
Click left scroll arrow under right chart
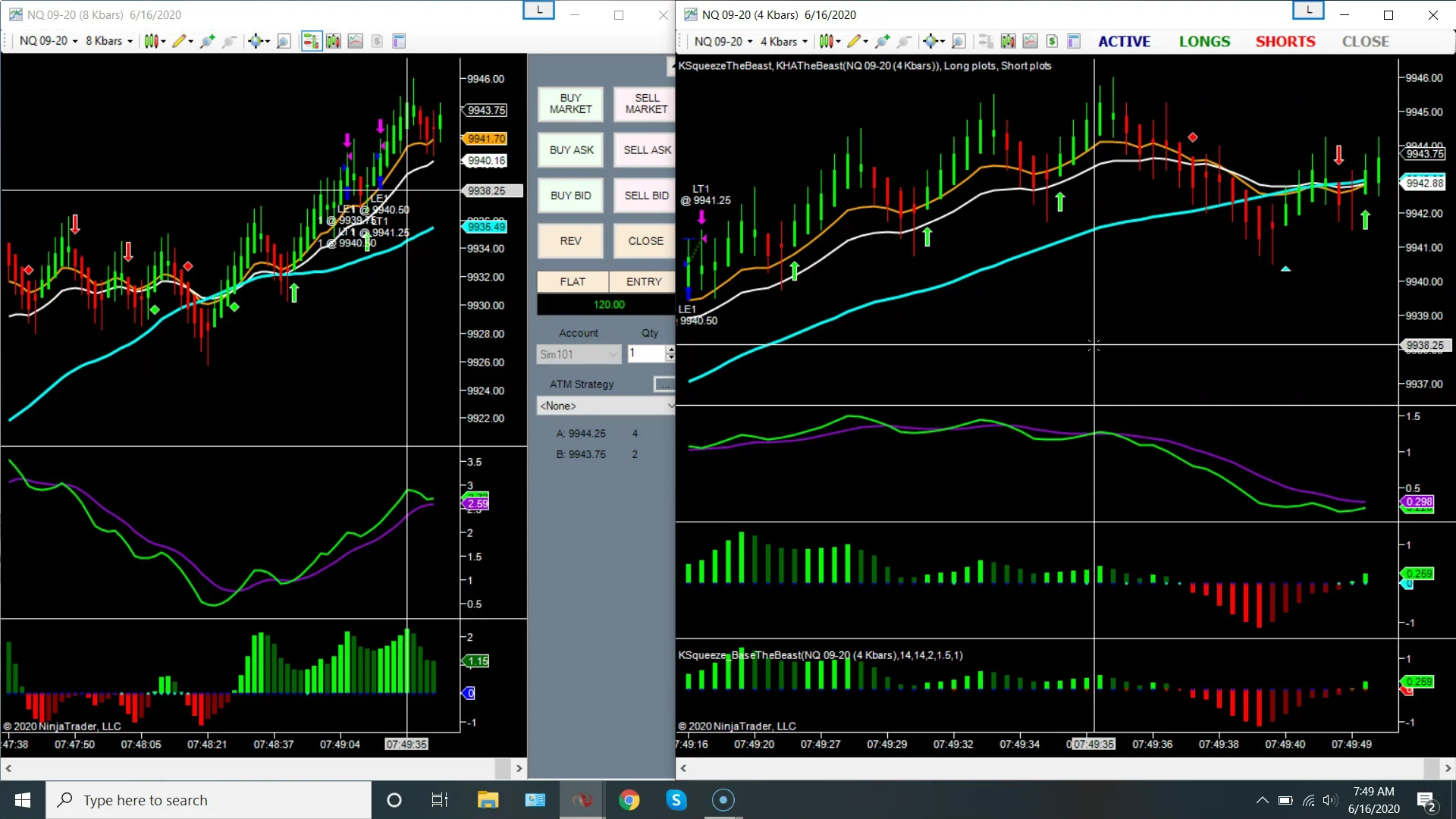point(683,768)
